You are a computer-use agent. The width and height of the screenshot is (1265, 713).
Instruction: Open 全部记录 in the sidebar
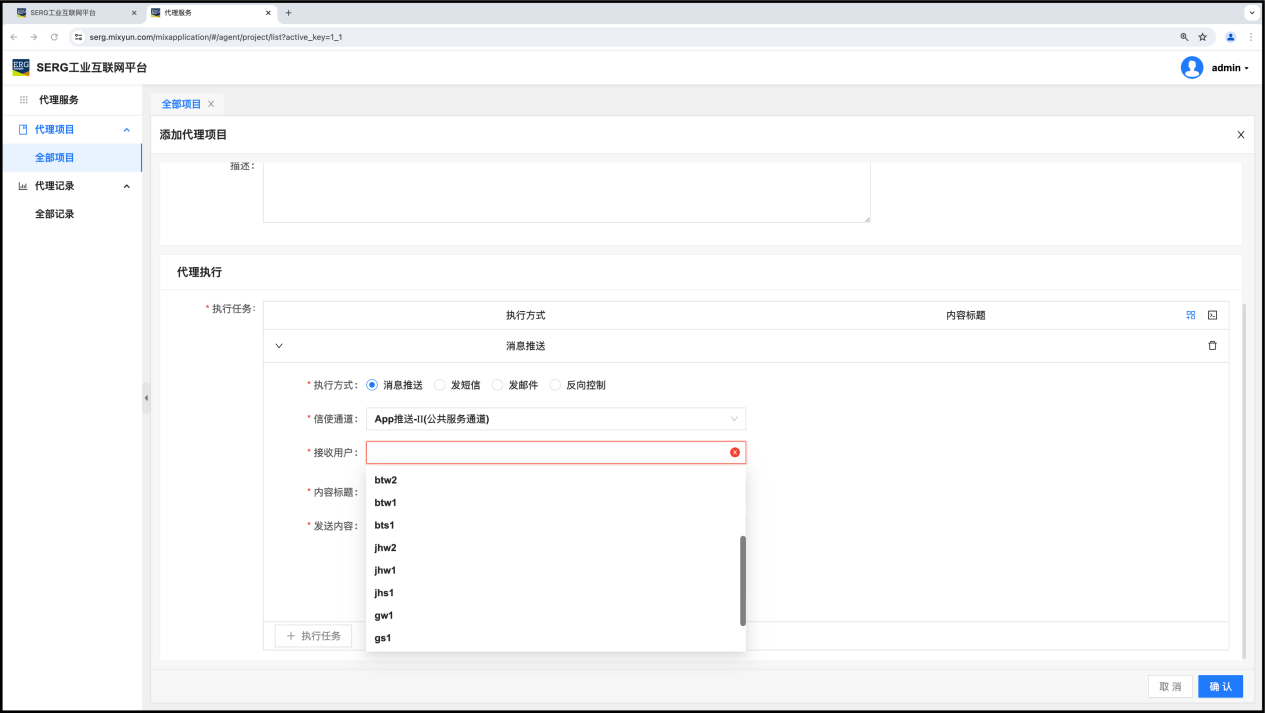pos(55,214)
